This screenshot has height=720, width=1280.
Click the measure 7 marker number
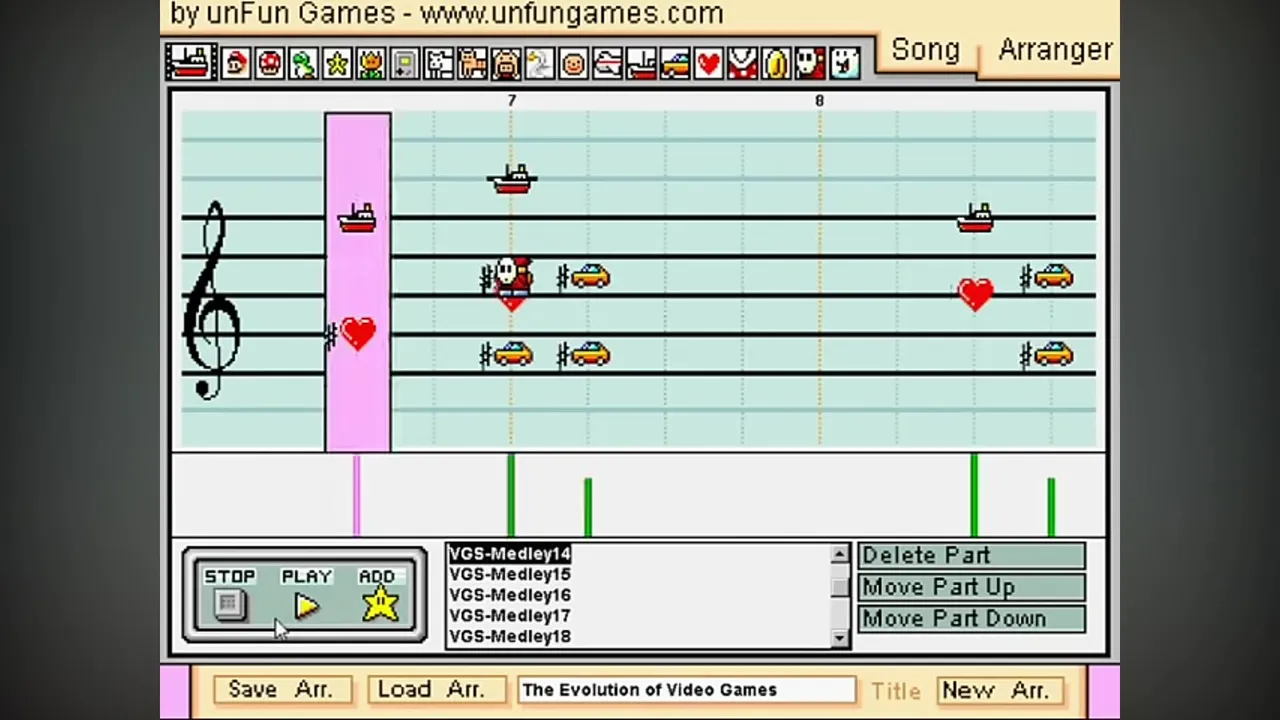pyautogui.click(x=512, y=101)
